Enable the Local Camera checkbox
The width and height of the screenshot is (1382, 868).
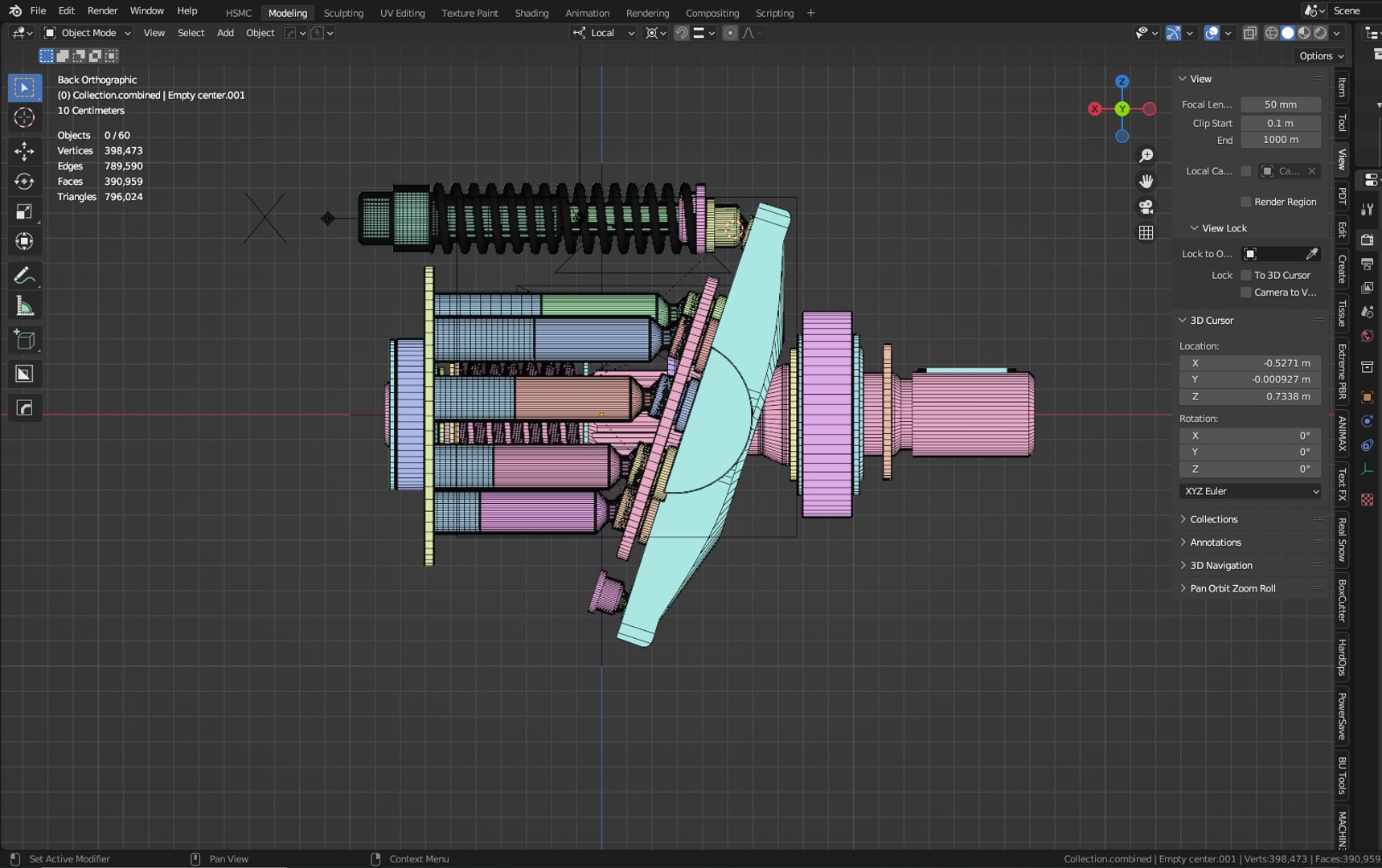tap(1245, 171)
